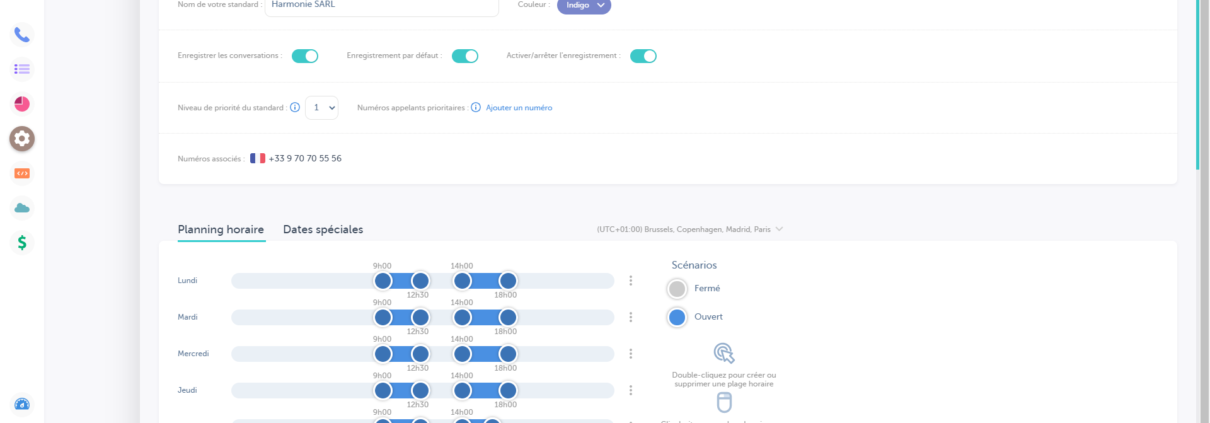Open the green dollar billing icon
This screenshot has width=1210, height=423.
(x=22, y=243)
